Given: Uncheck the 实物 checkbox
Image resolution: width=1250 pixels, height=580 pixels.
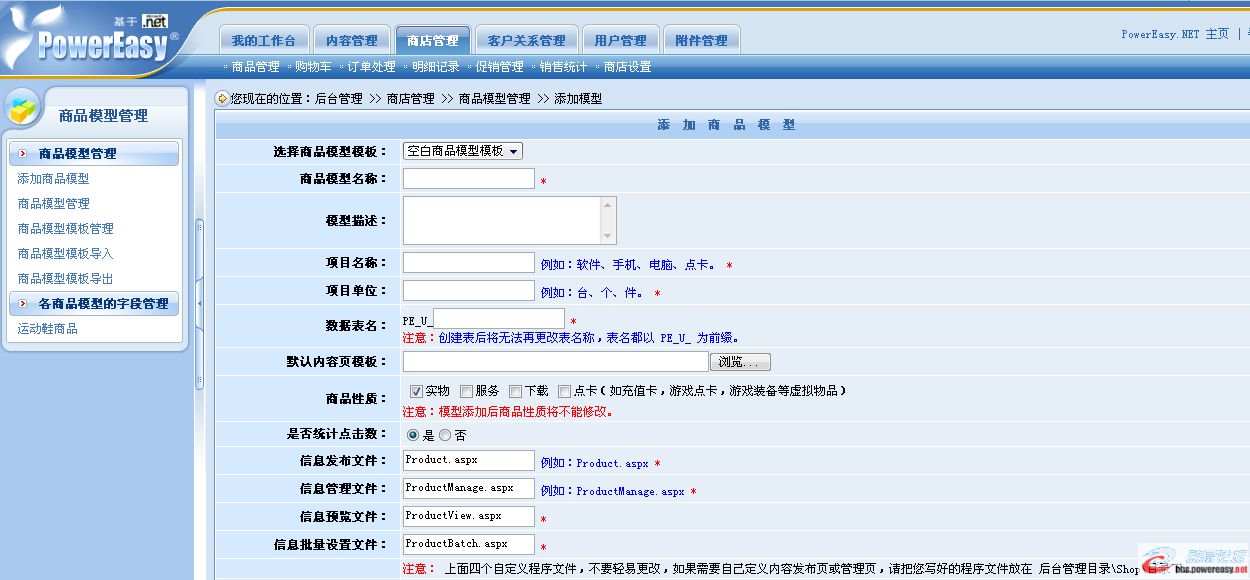Looking at the screenshot, I should pos(416,391).
